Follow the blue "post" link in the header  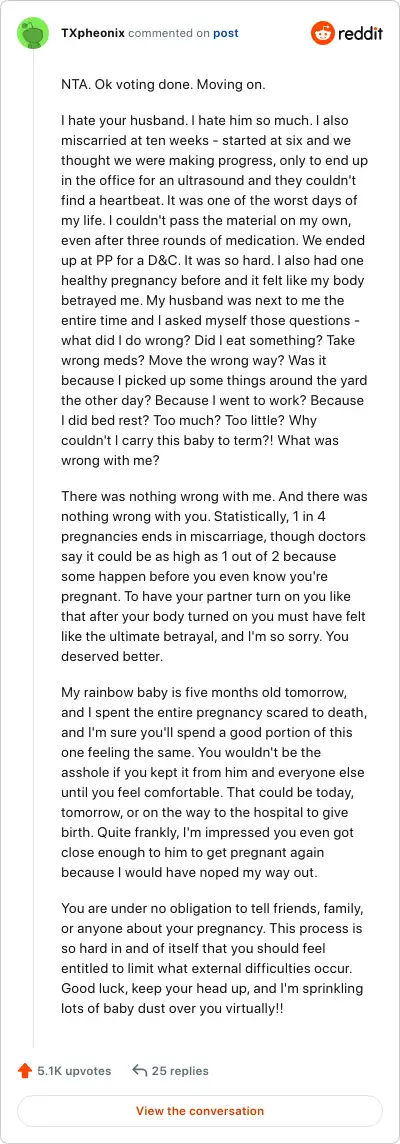226,34
